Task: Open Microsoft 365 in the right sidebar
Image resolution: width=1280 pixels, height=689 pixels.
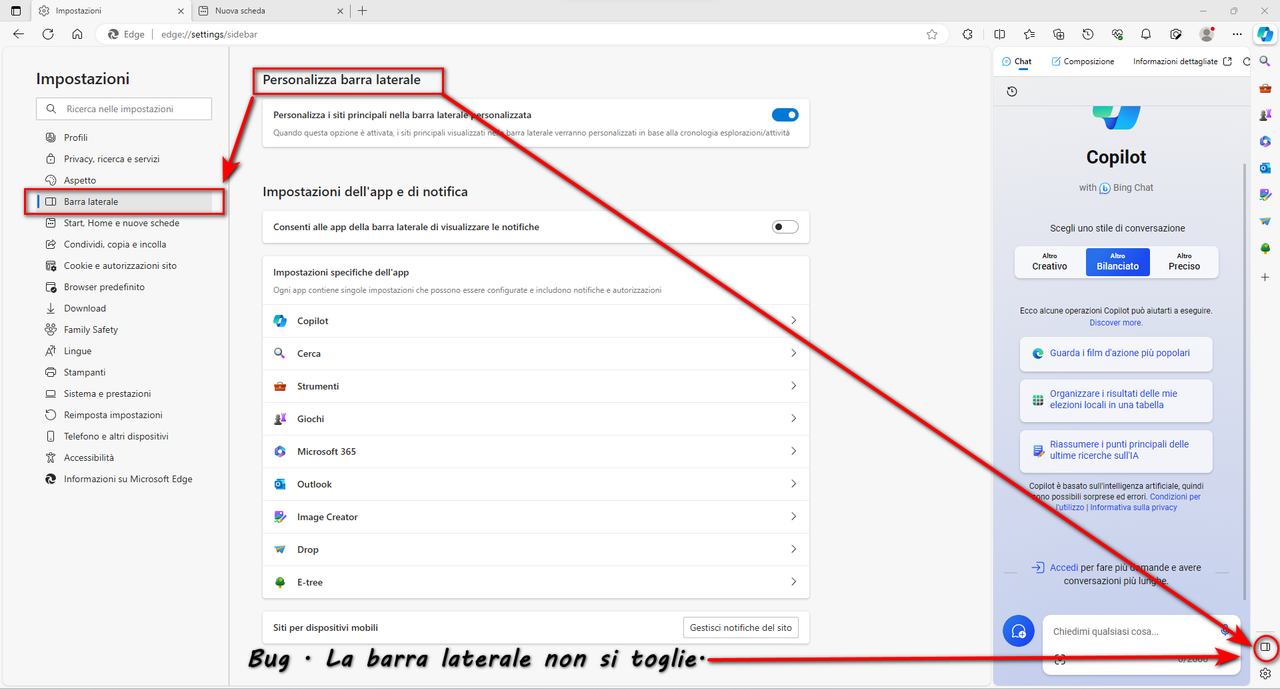Action: coord(1265,141)
